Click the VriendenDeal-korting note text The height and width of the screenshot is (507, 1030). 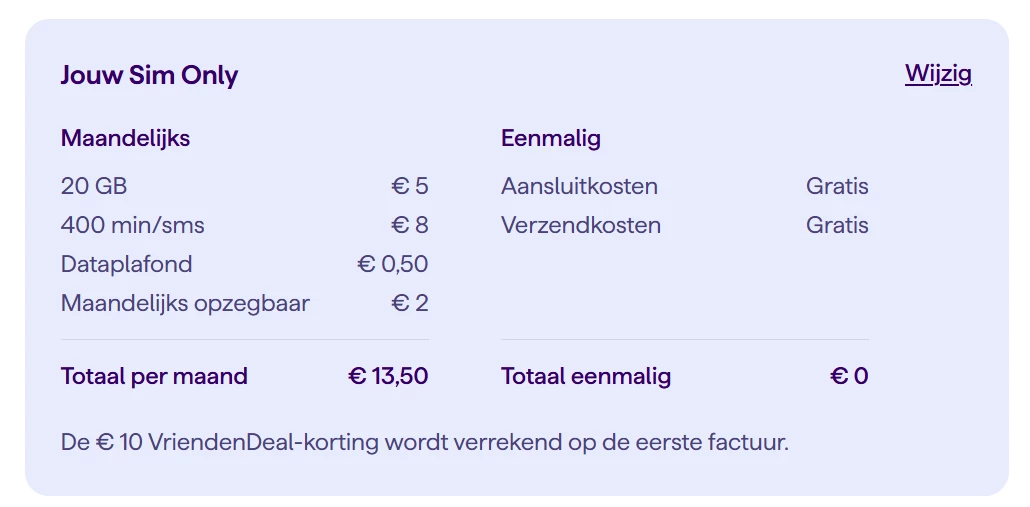click(425, 441)
